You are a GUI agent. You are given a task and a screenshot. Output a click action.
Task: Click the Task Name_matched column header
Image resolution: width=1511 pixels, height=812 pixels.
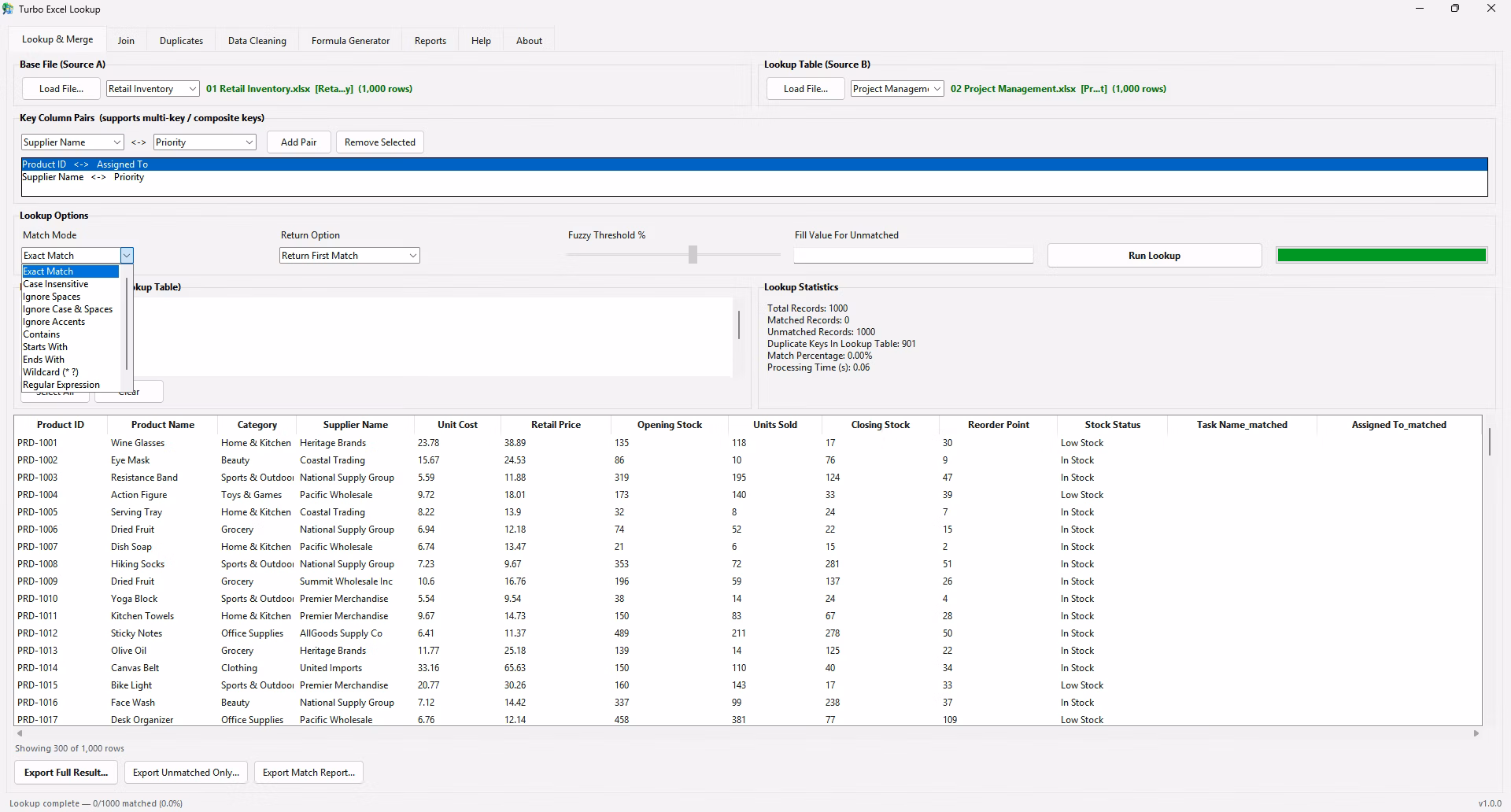pyautogui.click(x=1242, y=425)
